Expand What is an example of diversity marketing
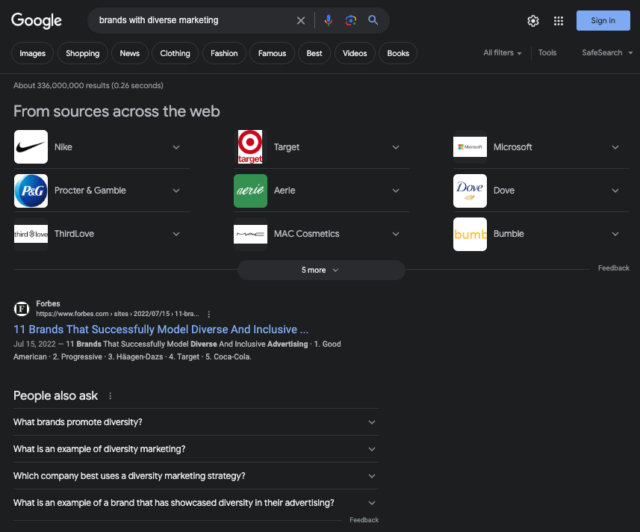 (x=196, y=449)
